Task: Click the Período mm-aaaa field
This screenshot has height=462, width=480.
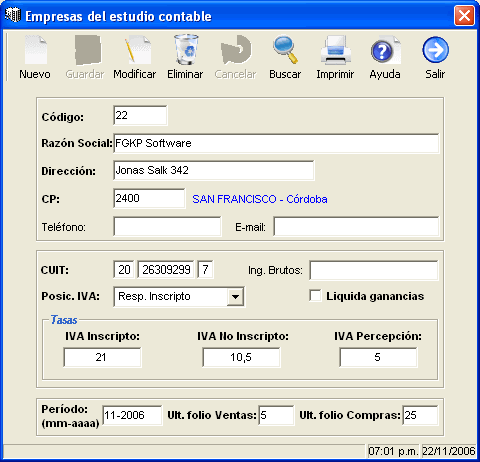Action: point(132,415)
